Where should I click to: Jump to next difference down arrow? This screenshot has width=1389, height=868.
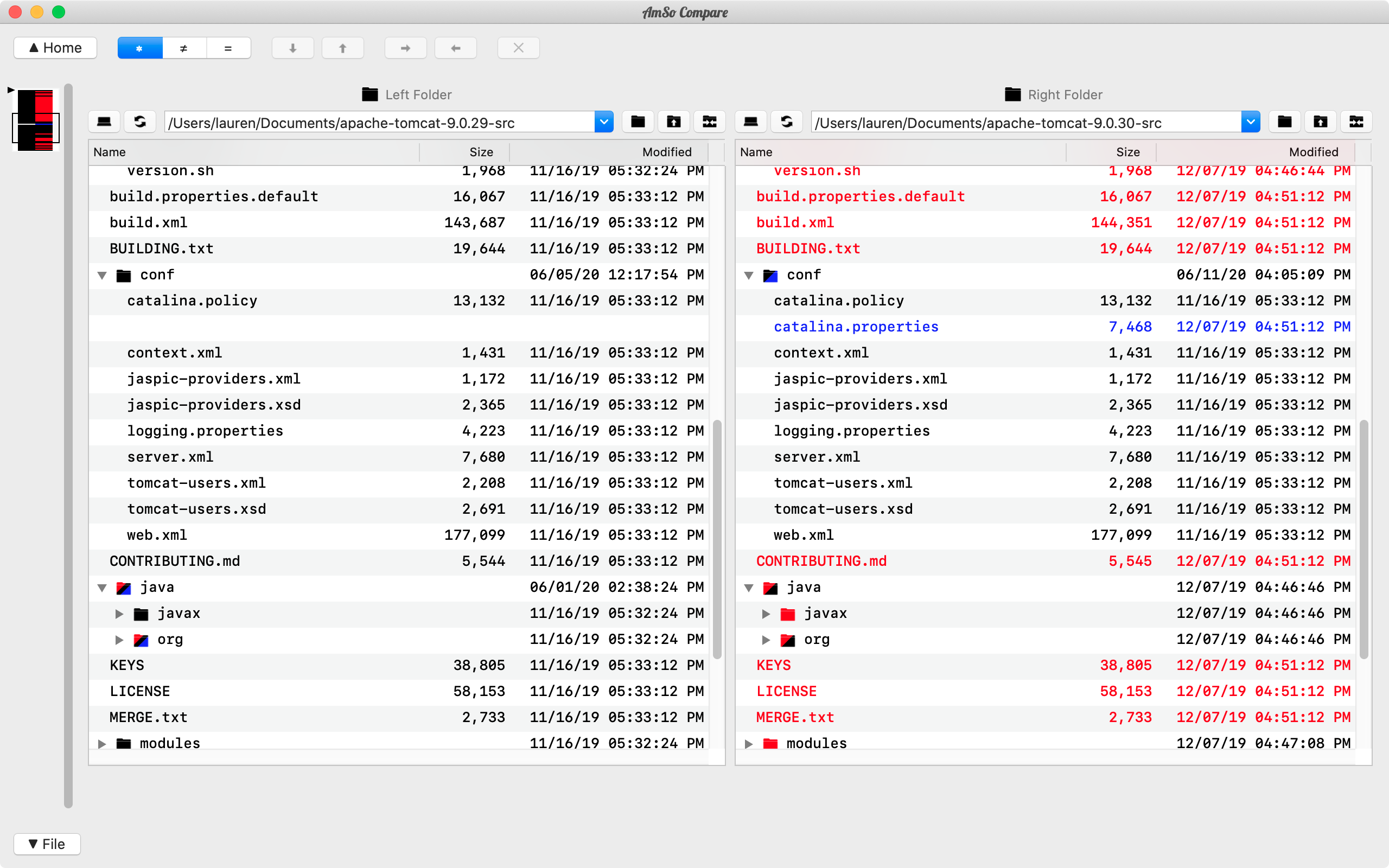click(293, 48)
